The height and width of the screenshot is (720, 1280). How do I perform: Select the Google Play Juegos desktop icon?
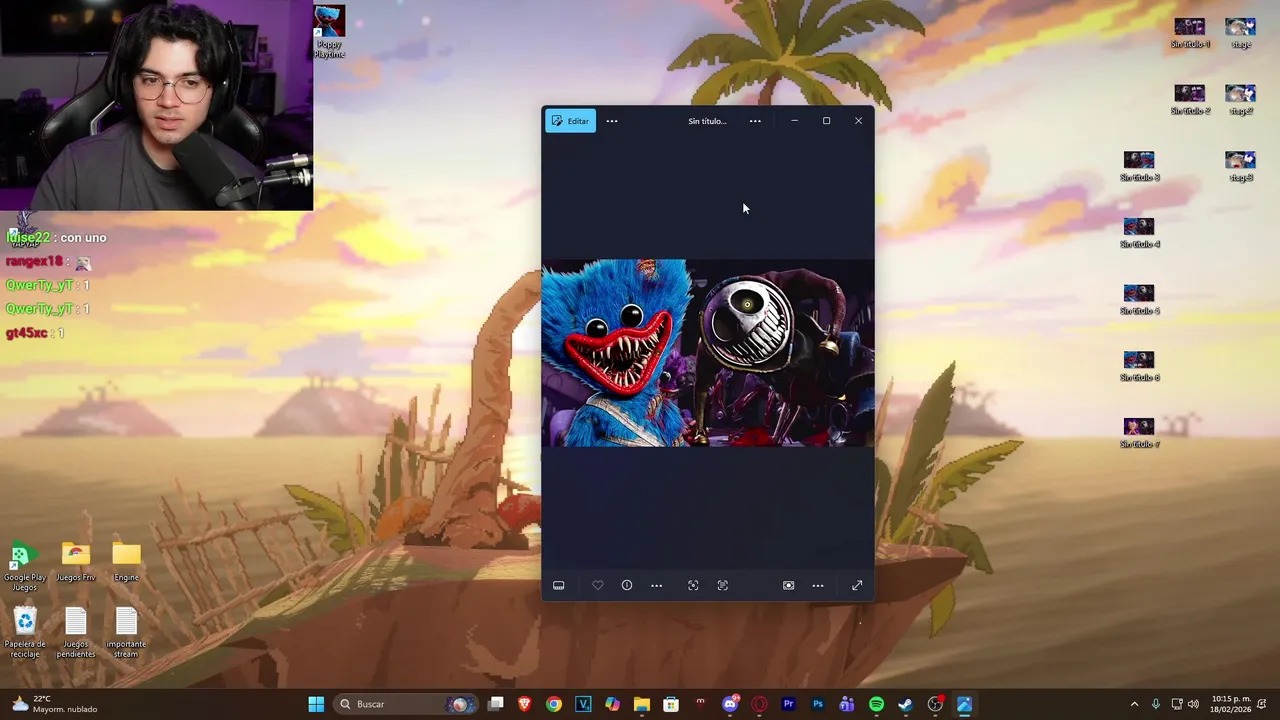pyautogui.click(x=25, y=567)
